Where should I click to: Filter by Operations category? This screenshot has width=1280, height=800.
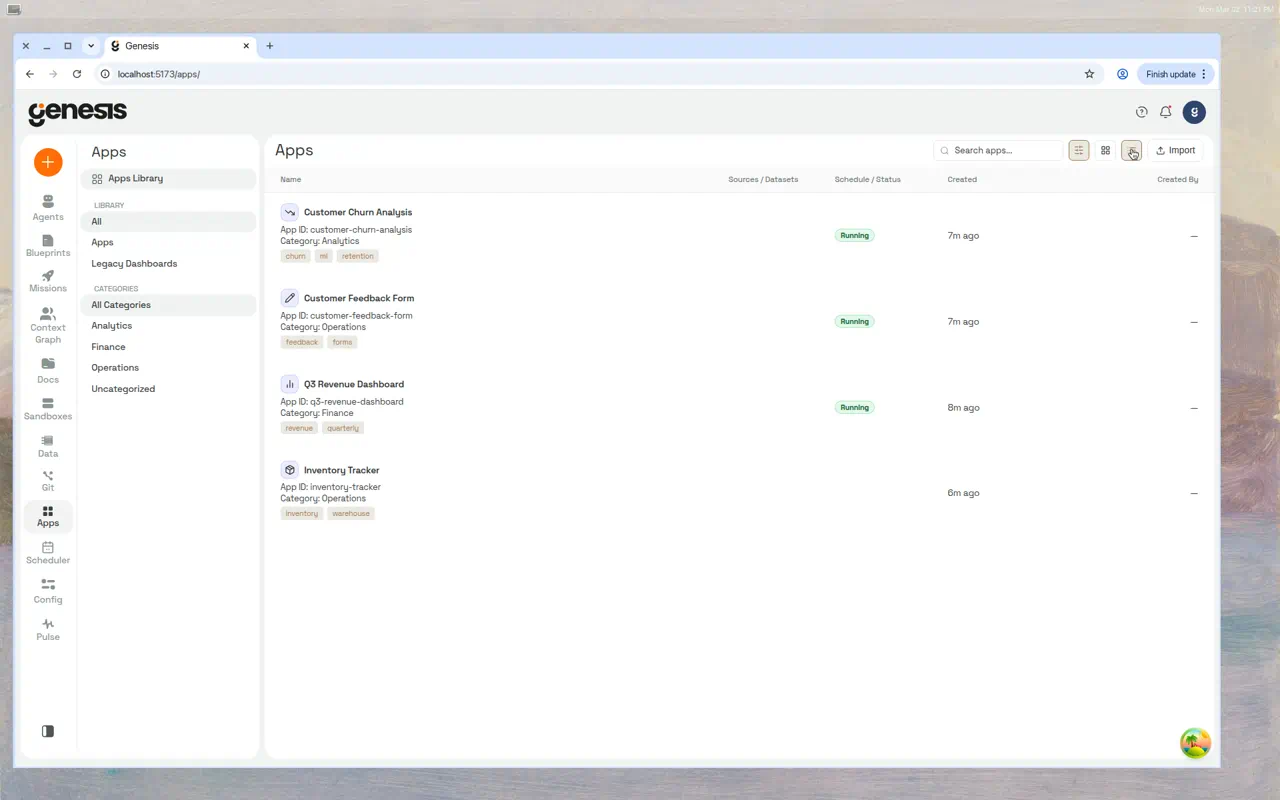point(168,368)
